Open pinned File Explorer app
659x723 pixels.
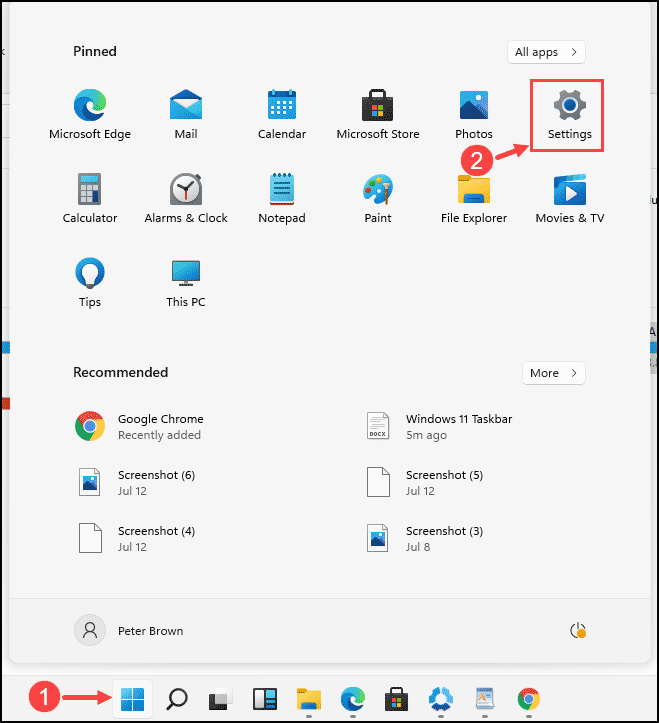pyautogui.click(x=474, y=198)
